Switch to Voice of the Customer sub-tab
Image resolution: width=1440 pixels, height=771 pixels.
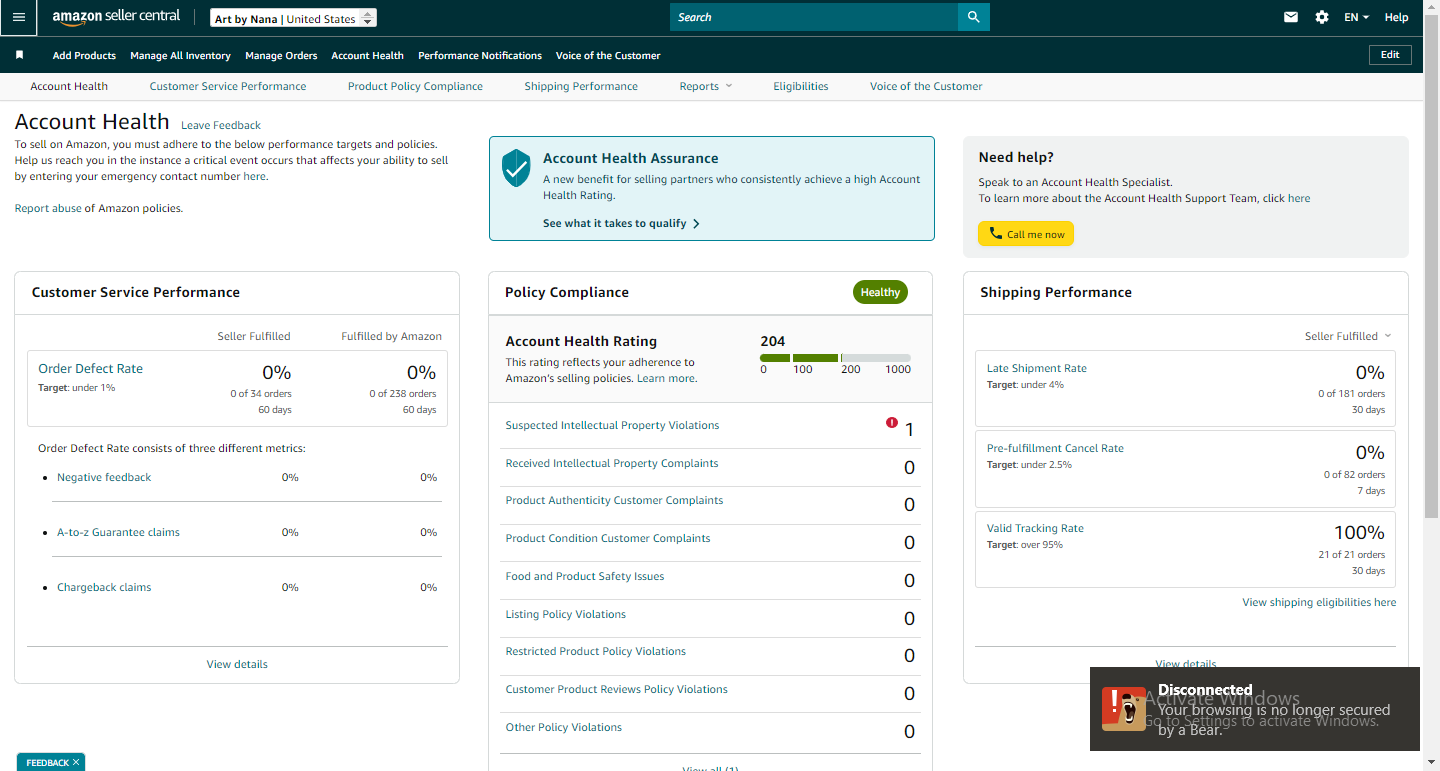tap(926, 86)
